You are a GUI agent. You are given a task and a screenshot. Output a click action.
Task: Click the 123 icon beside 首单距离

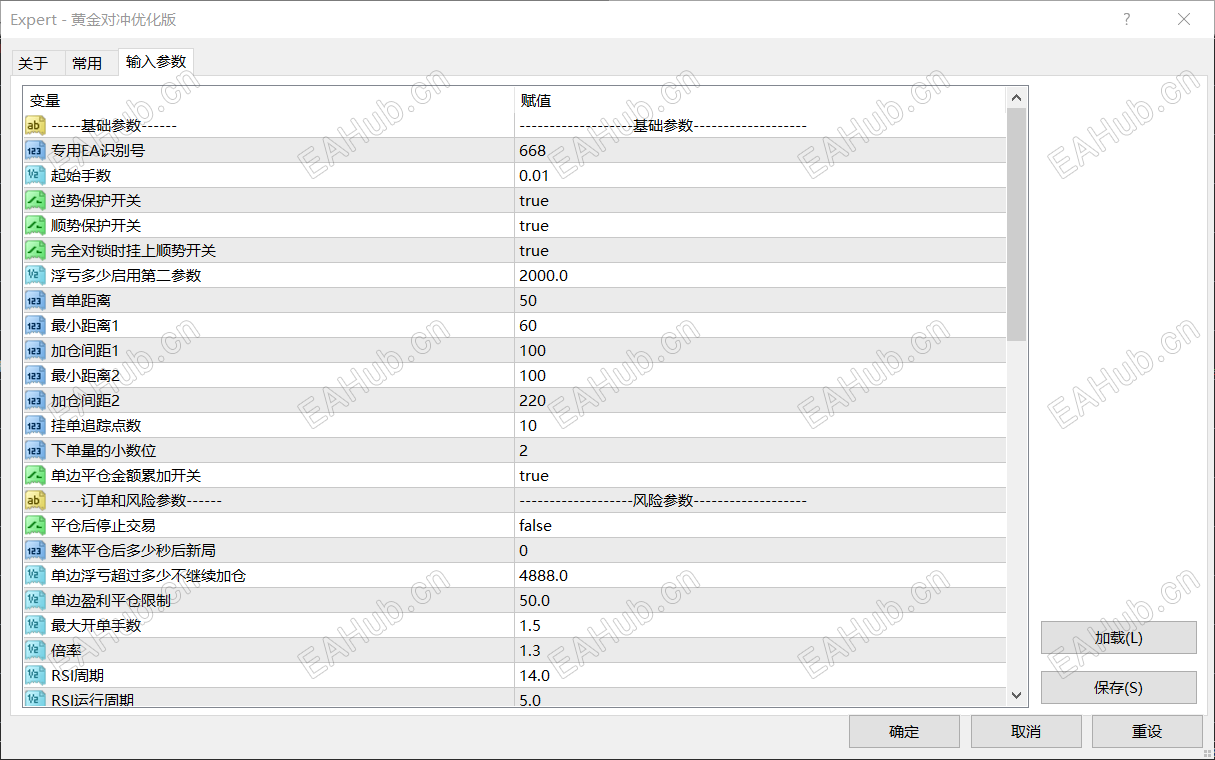coord(35,300)
